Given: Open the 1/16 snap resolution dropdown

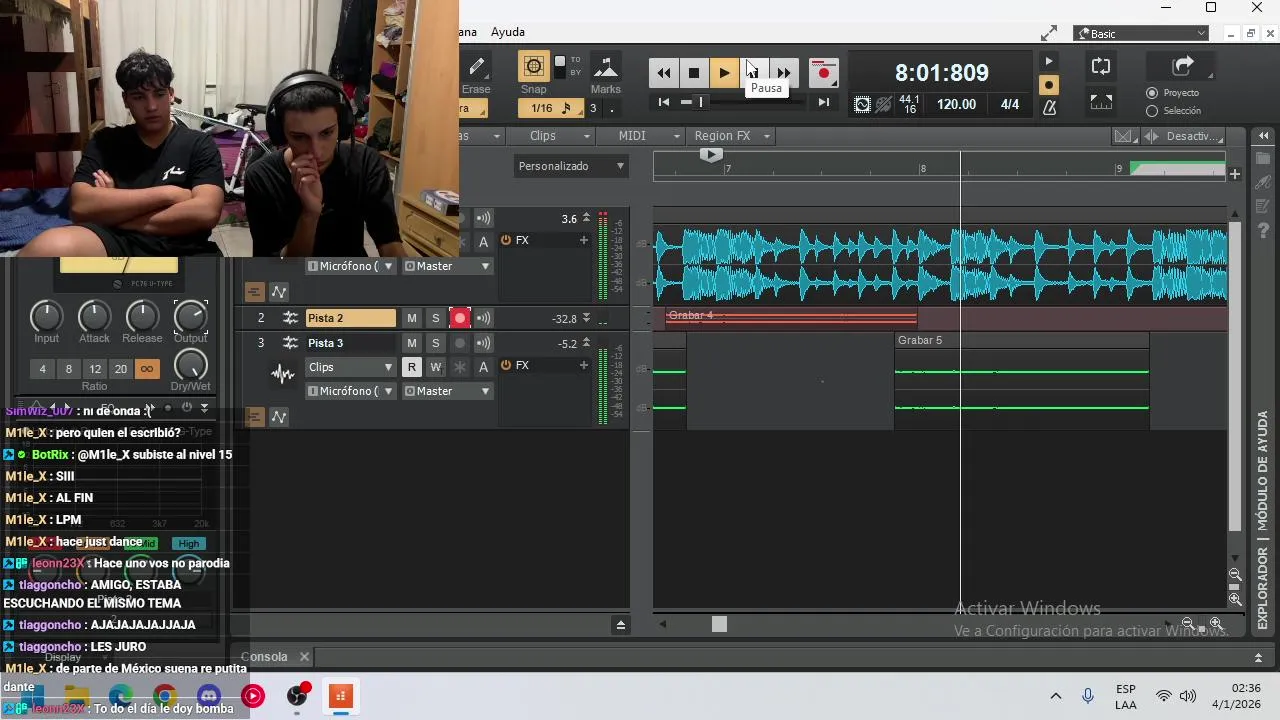Looking at the screenshot, I should [x=552, y=108].
